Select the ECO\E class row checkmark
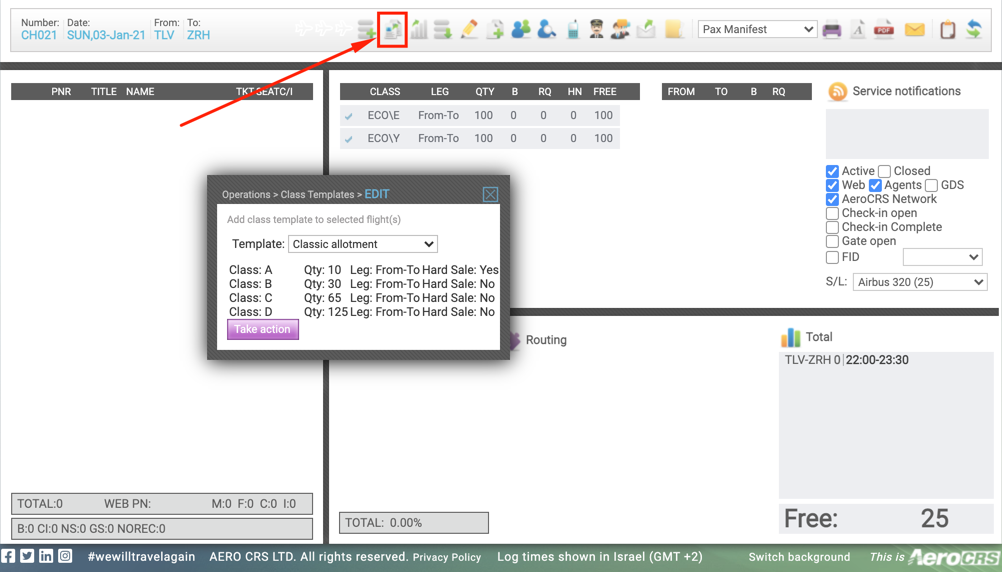1002x572 pixels. 348,116
